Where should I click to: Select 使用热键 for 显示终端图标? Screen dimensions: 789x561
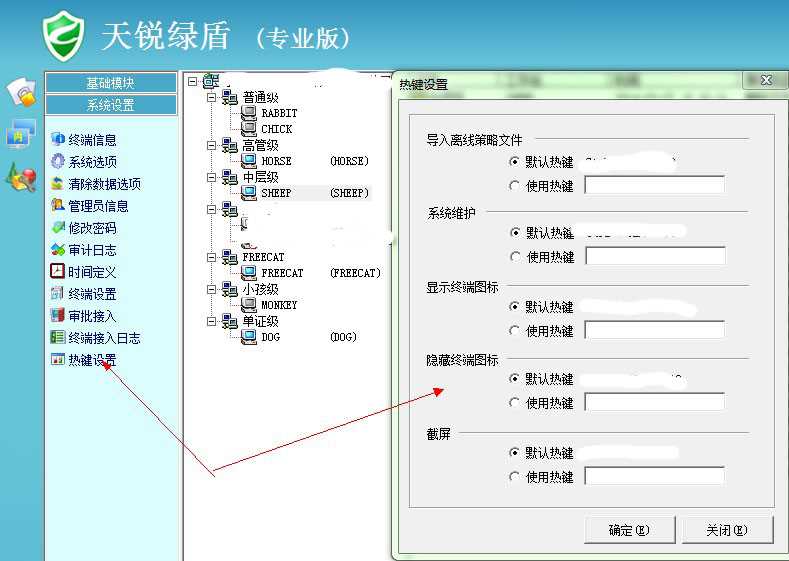514,331
